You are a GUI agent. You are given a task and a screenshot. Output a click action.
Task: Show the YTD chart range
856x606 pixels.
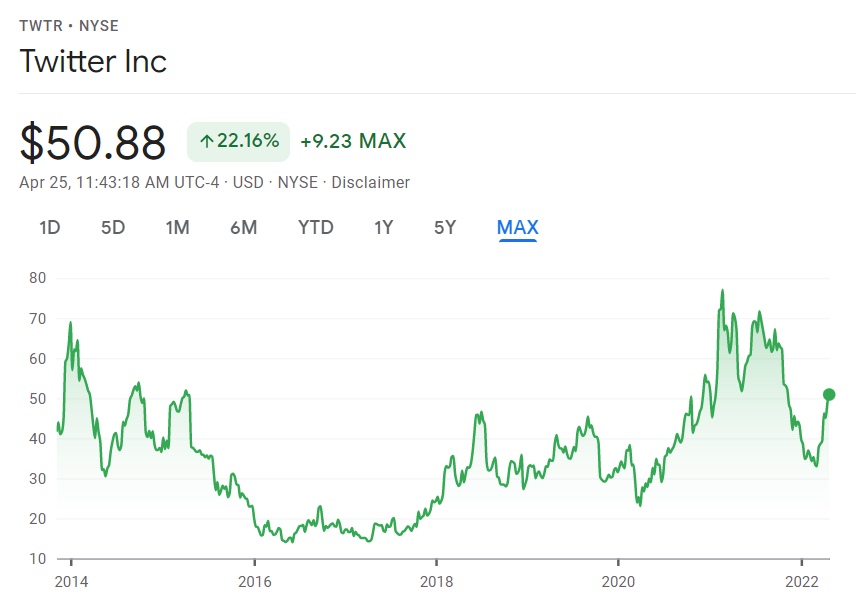(x=316, y=227)
